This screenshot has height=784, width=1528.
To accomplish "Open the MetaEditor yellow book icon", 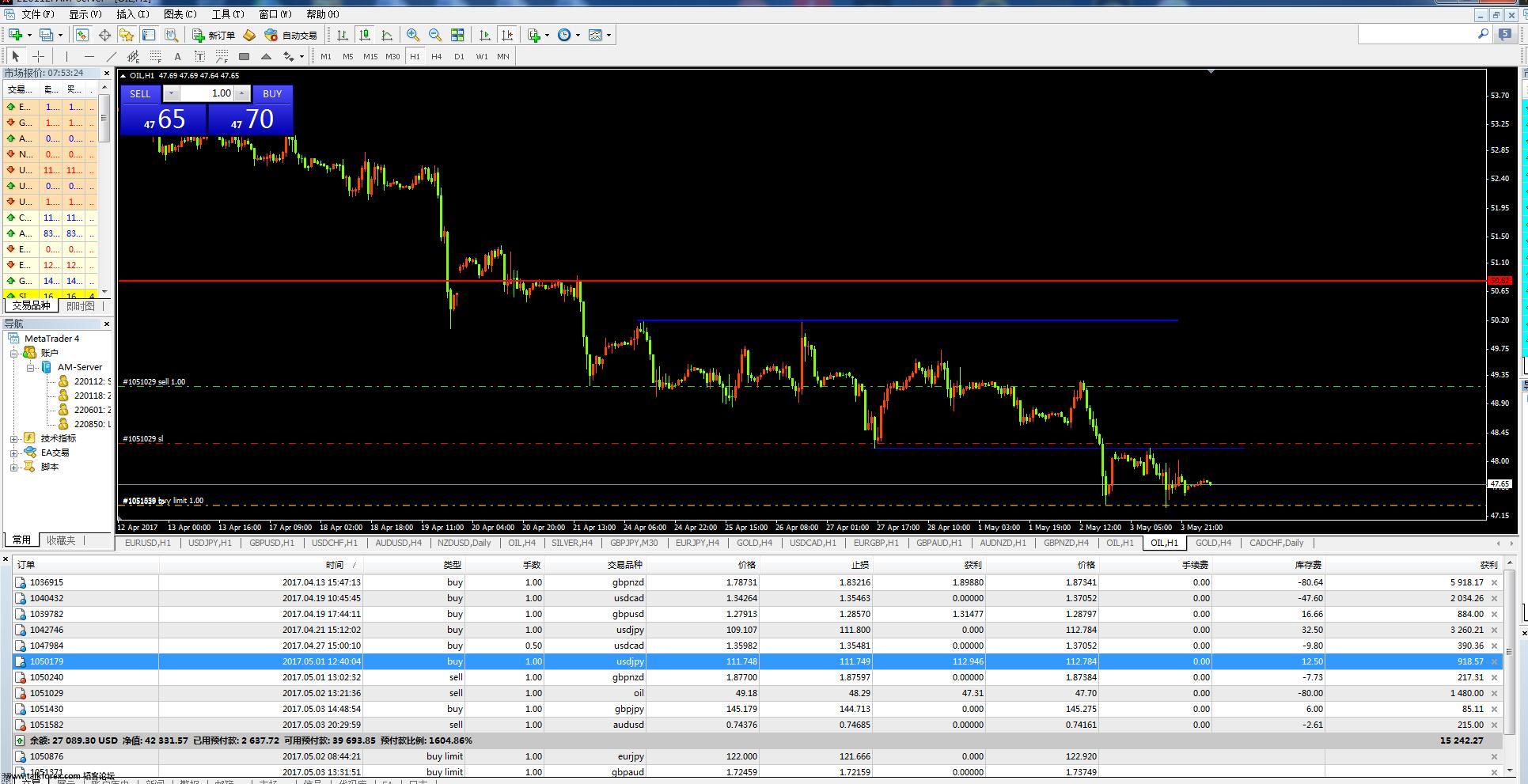I will click(x=249, y=35).
